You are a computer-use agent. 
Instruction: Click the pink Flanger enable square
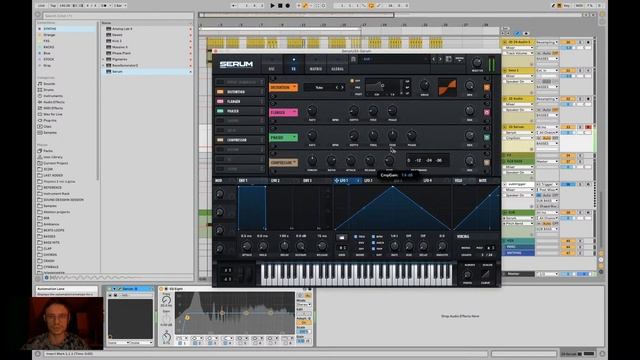coord(487,112)
